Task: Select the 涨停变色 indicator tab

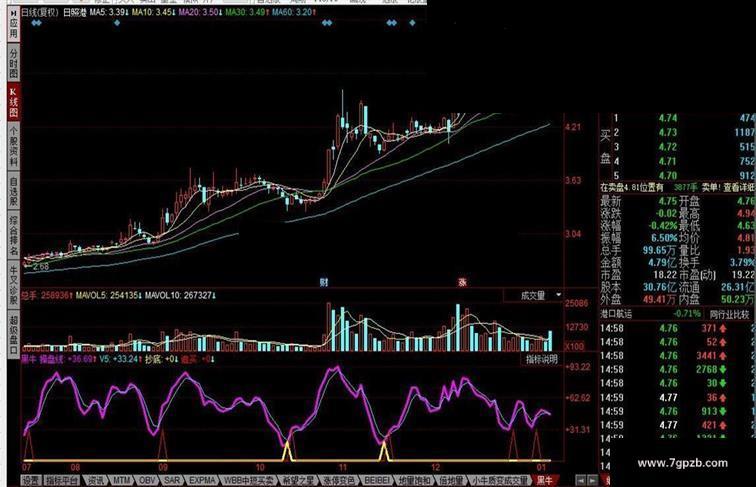Action: [339, 480]
